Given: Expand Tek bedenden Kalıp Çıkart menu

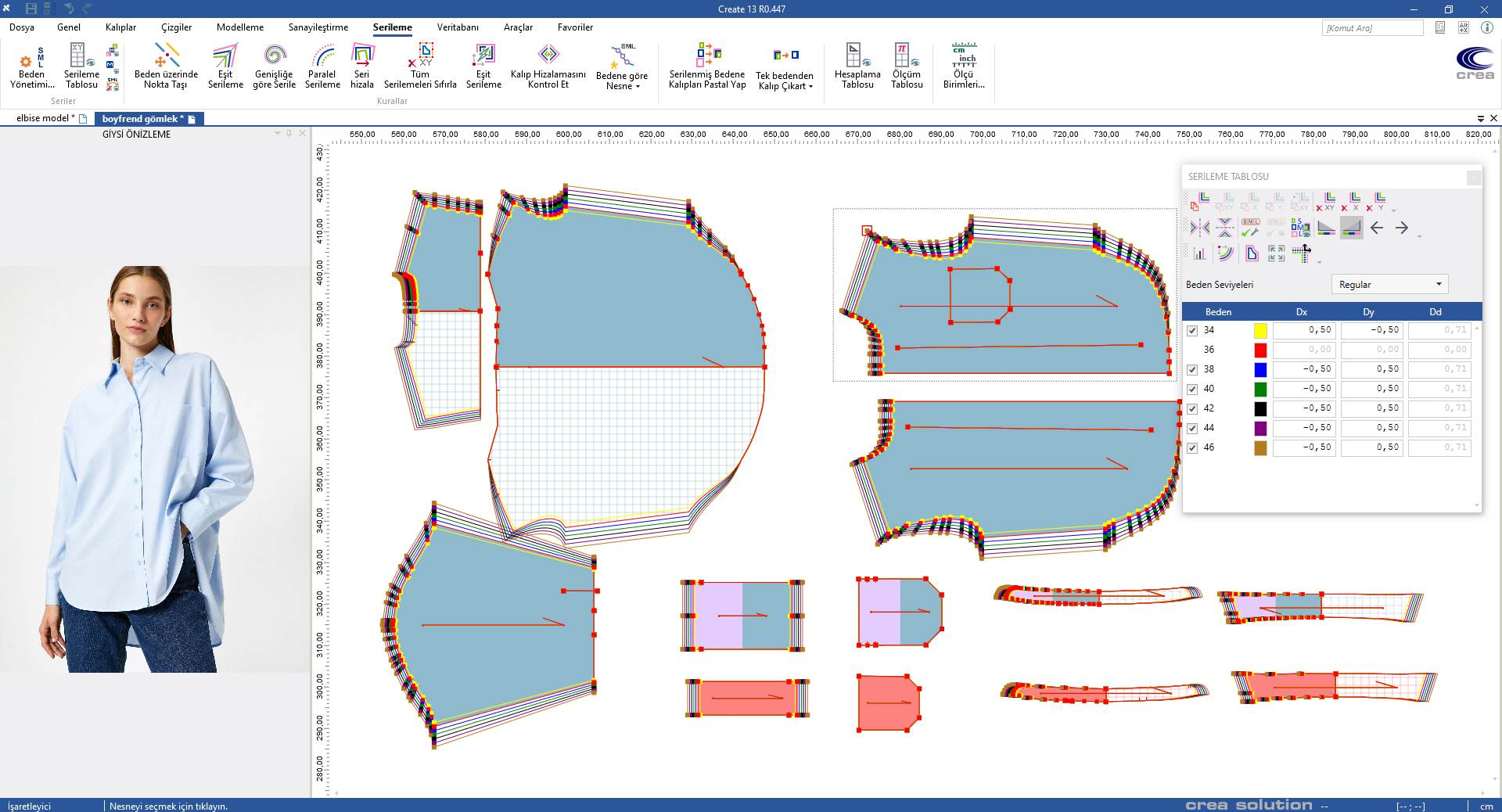Looking at the screenshot, I should click(x=785, y=68).
